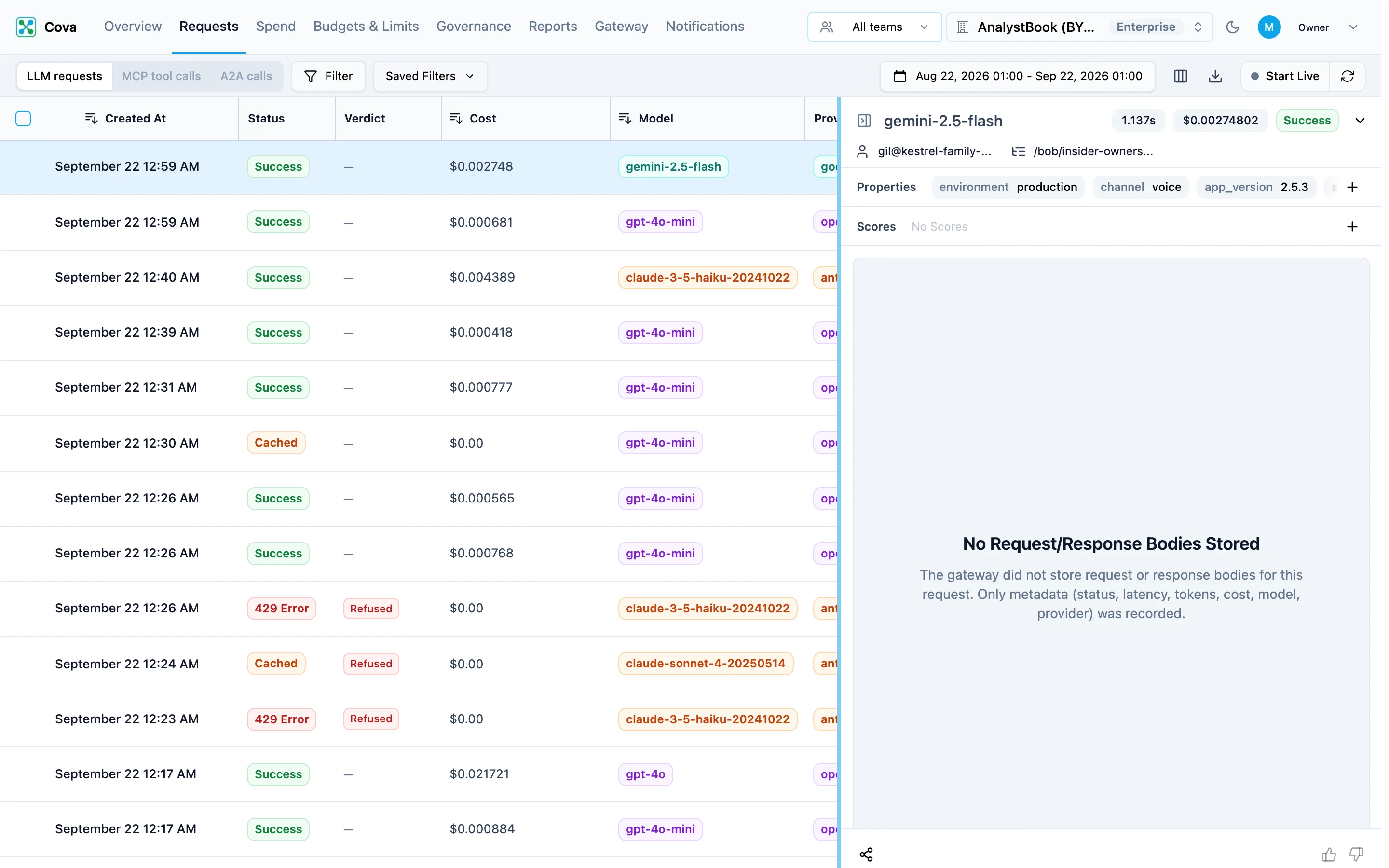Open column layout settings icon
Image resolution: width=1389 pixels, height=868 pixels.
tap(1180, 76)
